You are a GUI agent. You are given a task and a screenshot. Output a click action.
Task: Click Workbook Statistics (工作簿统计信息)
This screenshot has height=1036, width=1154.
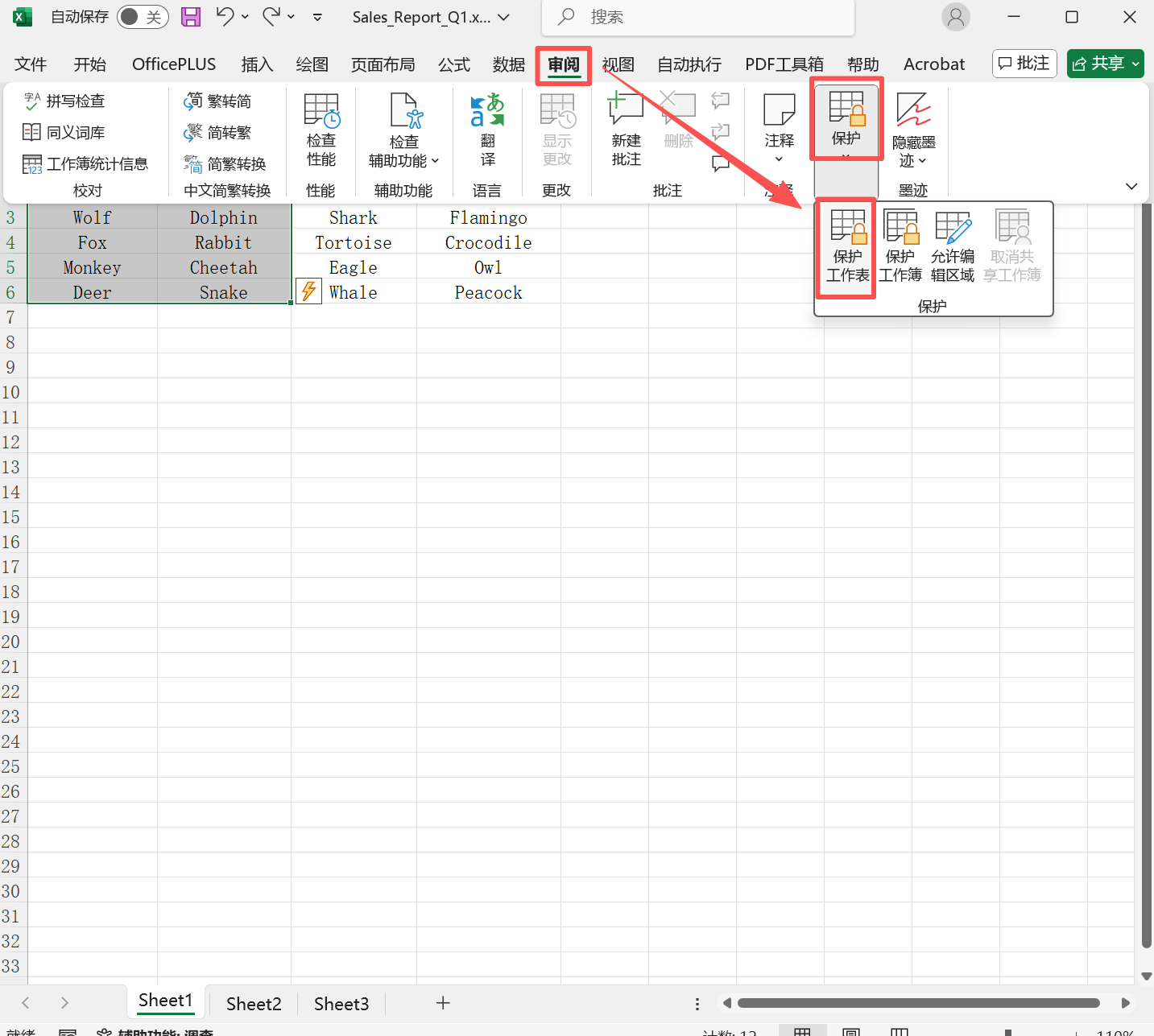pos(85,164)
